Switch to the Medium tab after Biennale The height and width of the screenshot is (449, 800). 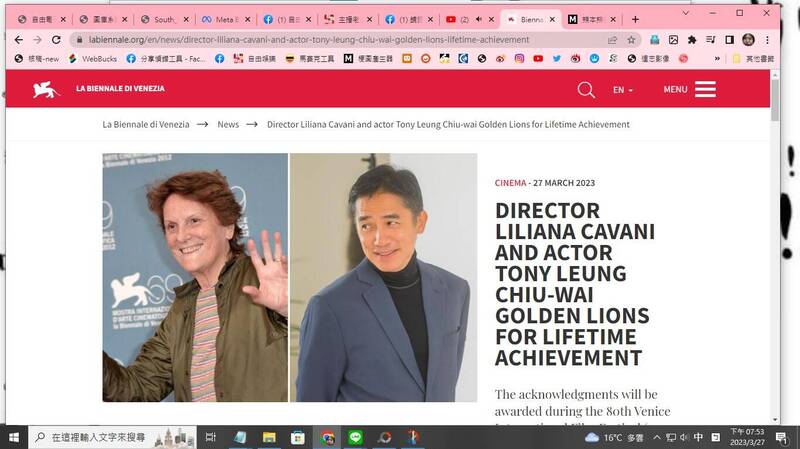(592, 19)
